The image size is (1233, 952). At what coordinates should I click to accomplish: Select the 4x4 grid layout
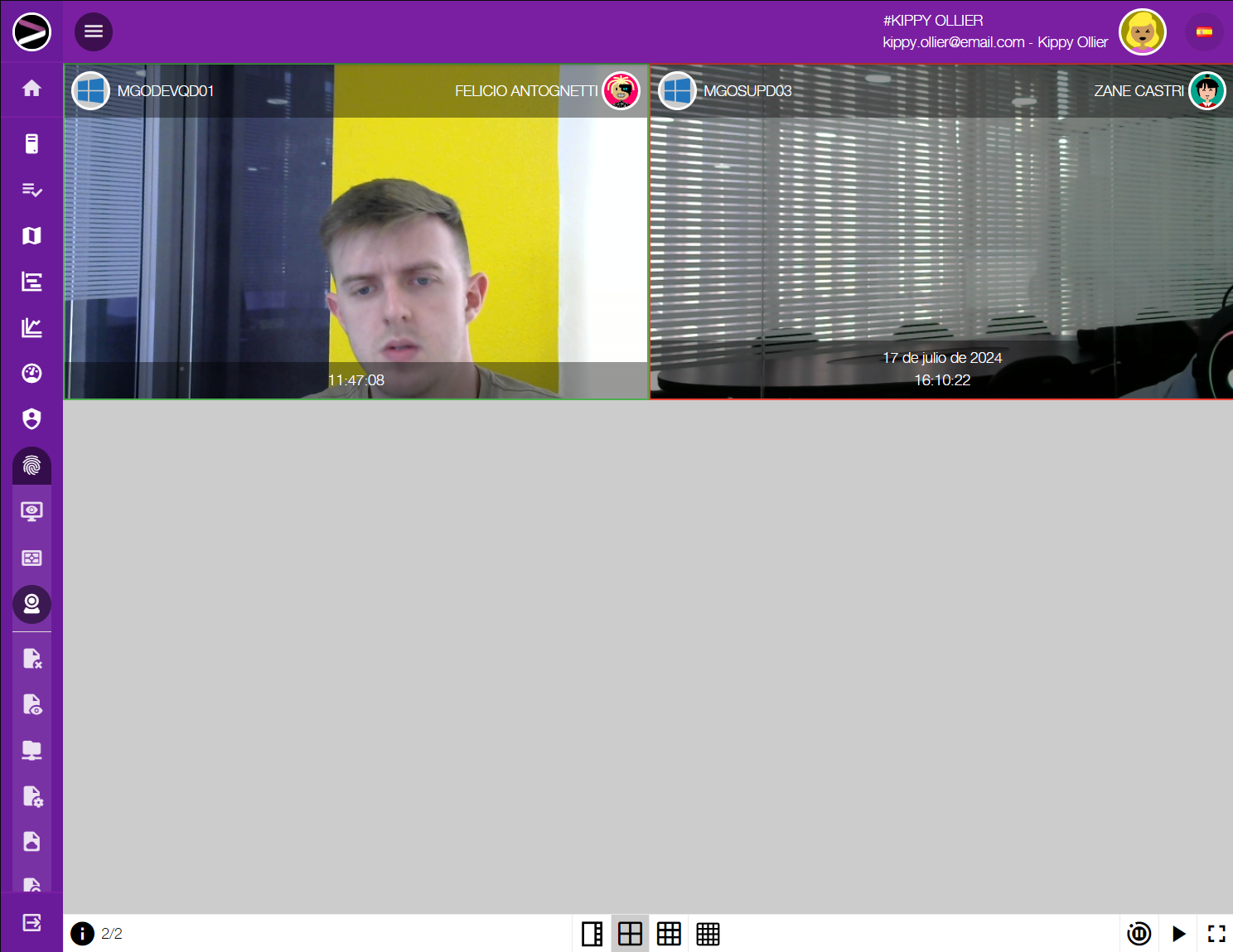point(708,934)
